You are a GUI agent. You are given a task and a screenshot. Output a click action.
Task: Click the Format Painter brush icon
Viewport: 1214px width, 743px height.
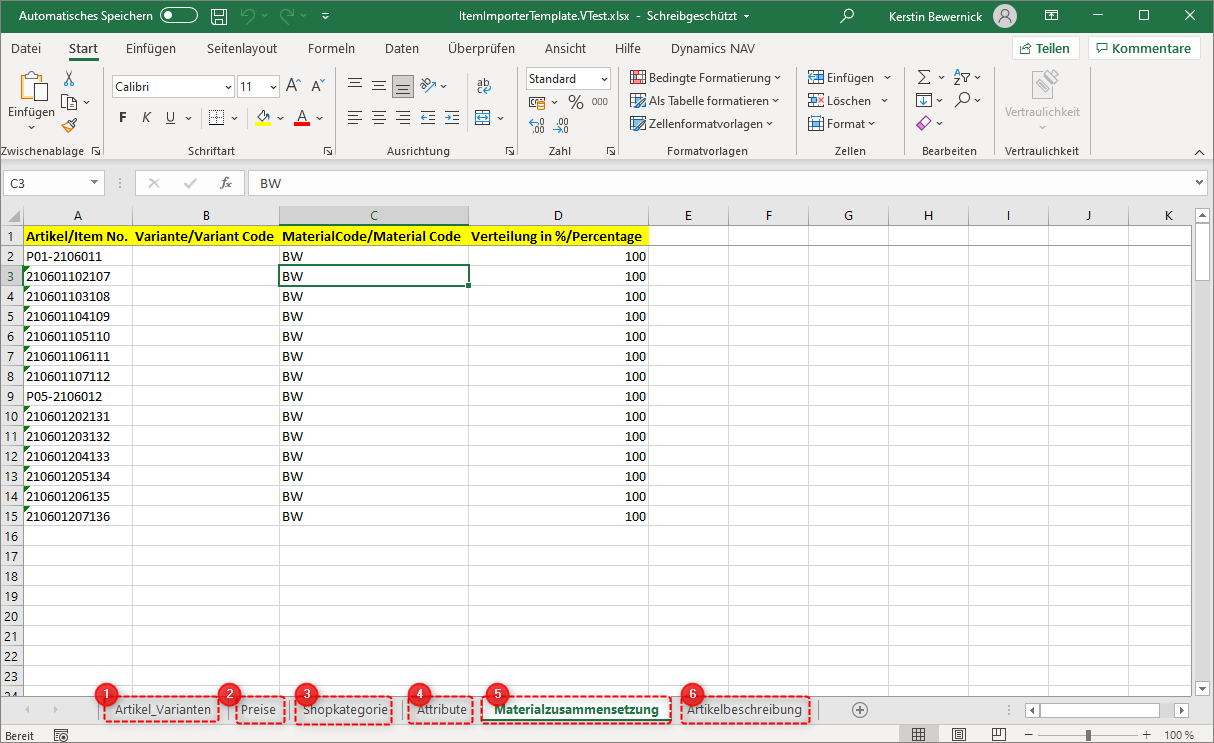tap(69, 125)
